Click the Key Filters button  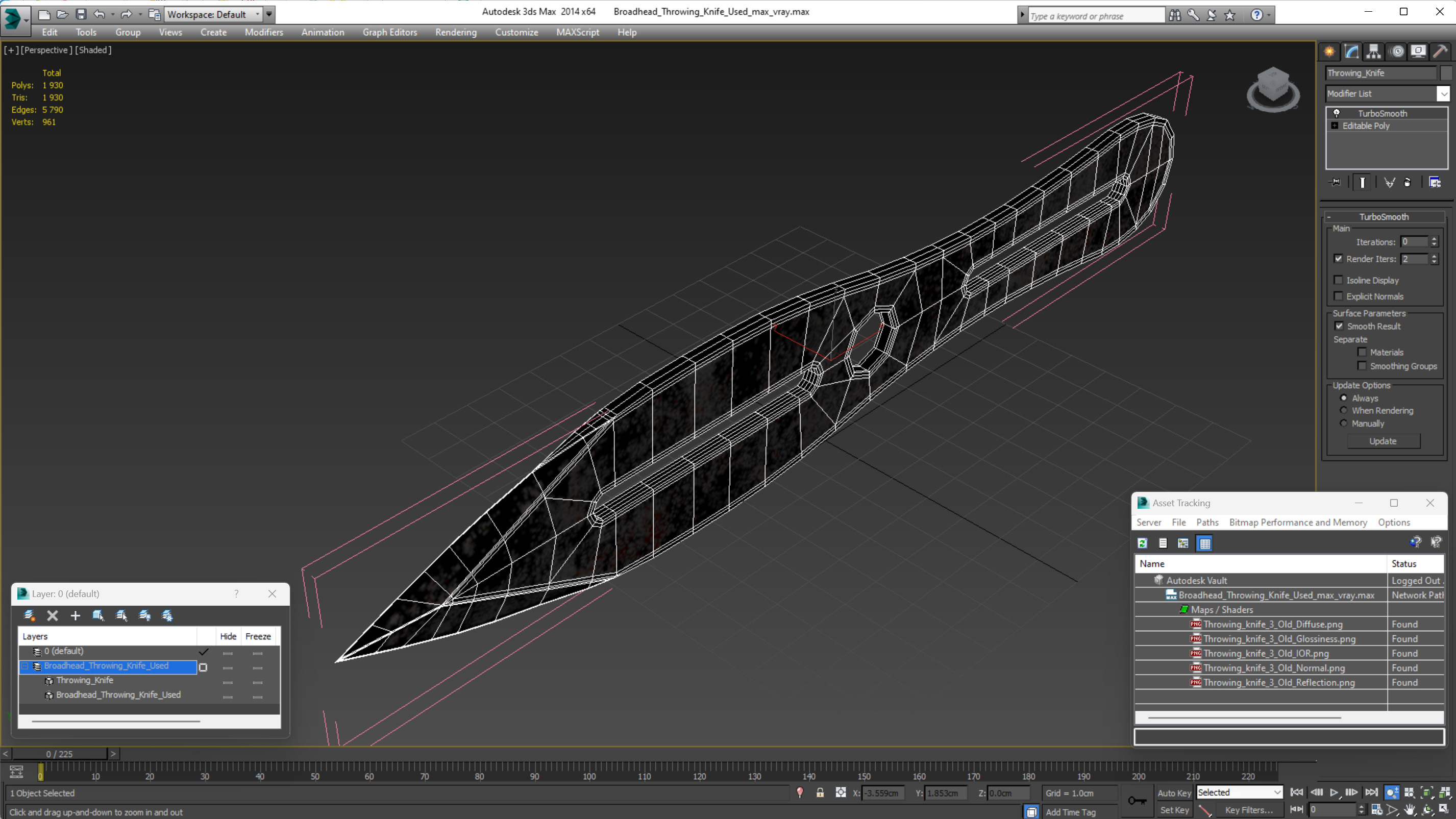pyautogui.click(x=1249, y=810)
